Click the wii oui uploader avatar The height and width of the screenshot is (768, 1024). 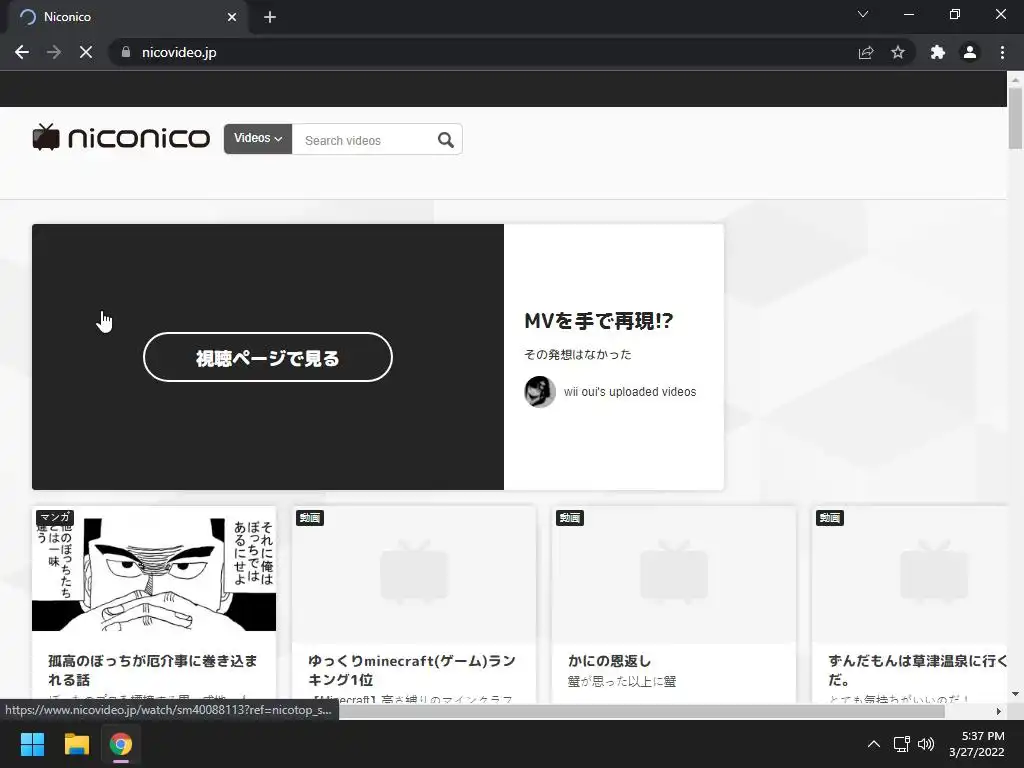(x=540, y=392)
